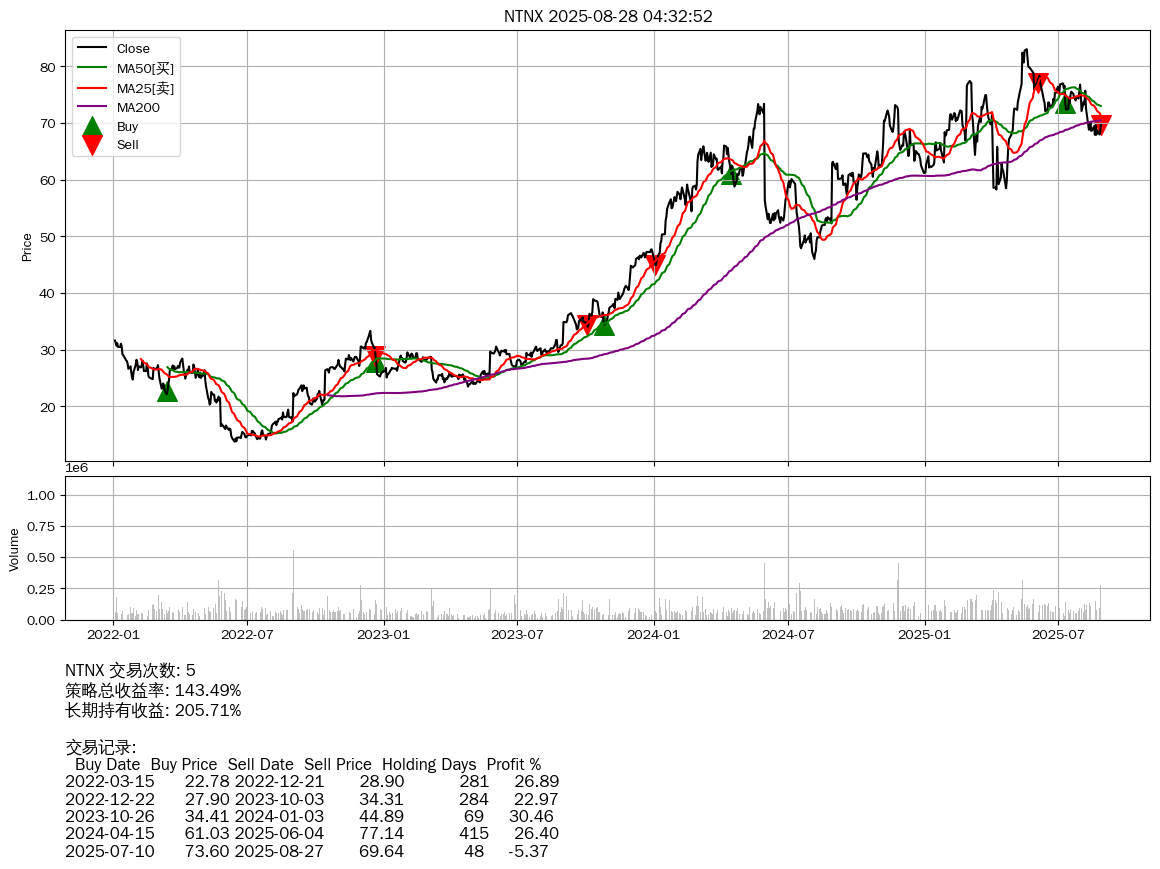Click the 2023-01 x-axis tick label
Screen dimensions: 1160x869
[384, 634]
